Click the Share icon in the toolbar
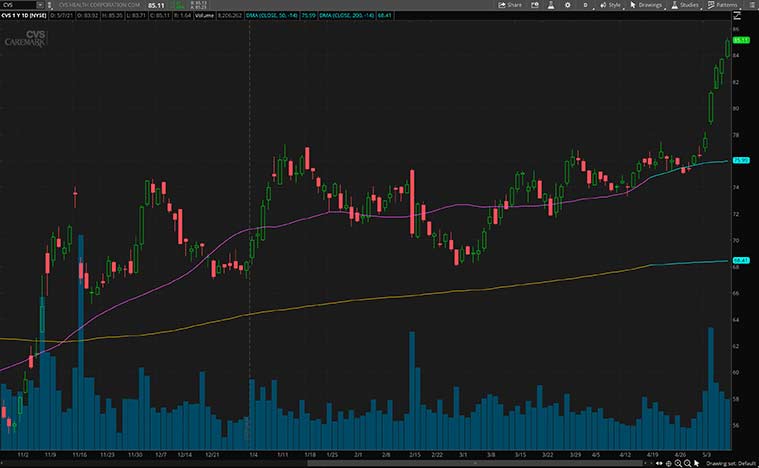 click(510, 5)
